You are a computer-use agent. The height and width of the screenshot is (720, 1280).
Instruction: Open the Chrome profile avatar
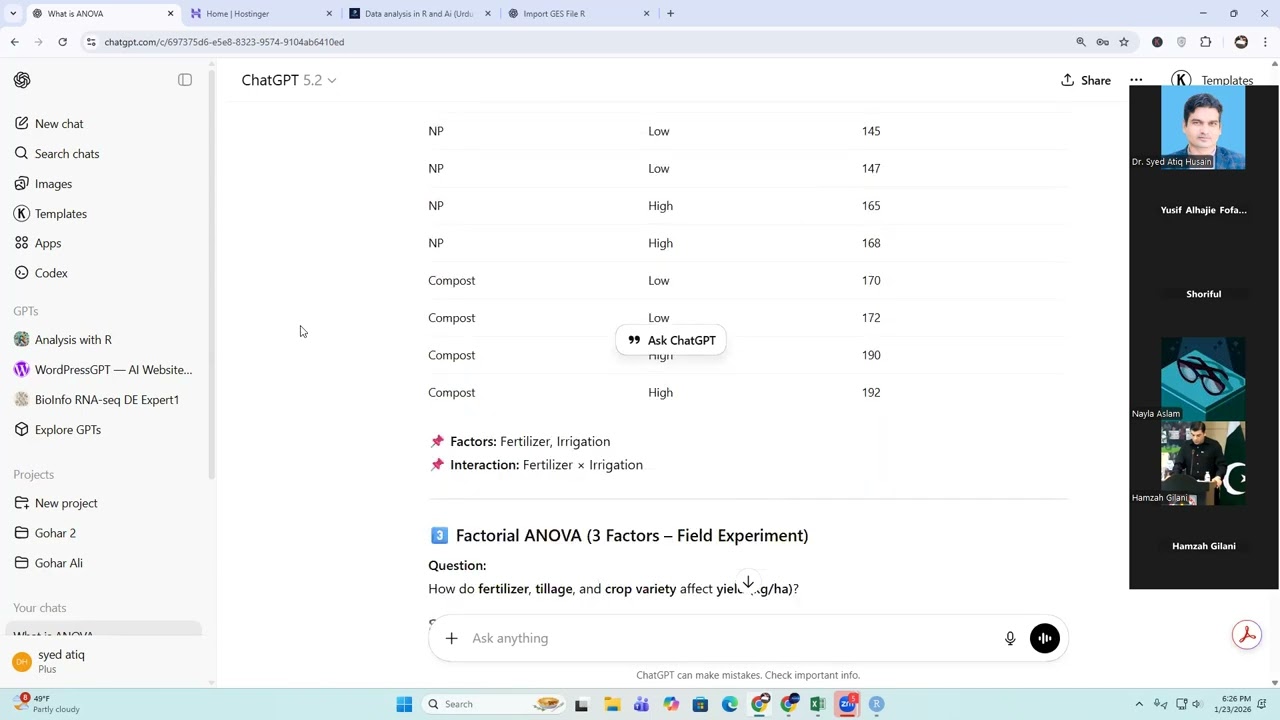(1241, 42)
